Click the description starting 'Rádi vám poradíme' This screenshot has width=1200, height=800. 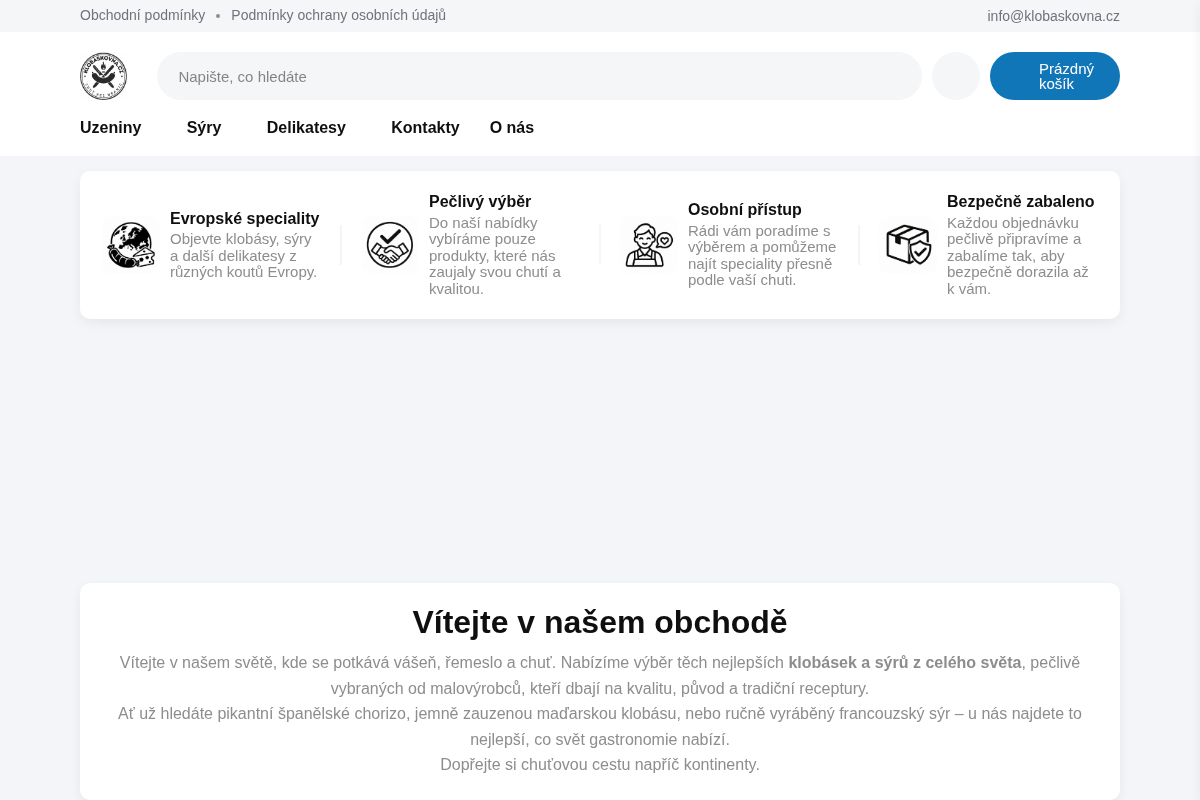762,255
